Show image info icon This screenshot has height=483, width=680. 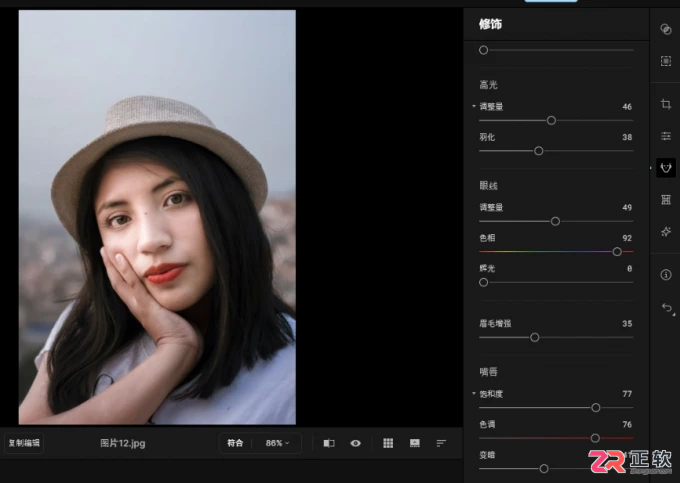(666, 274)
